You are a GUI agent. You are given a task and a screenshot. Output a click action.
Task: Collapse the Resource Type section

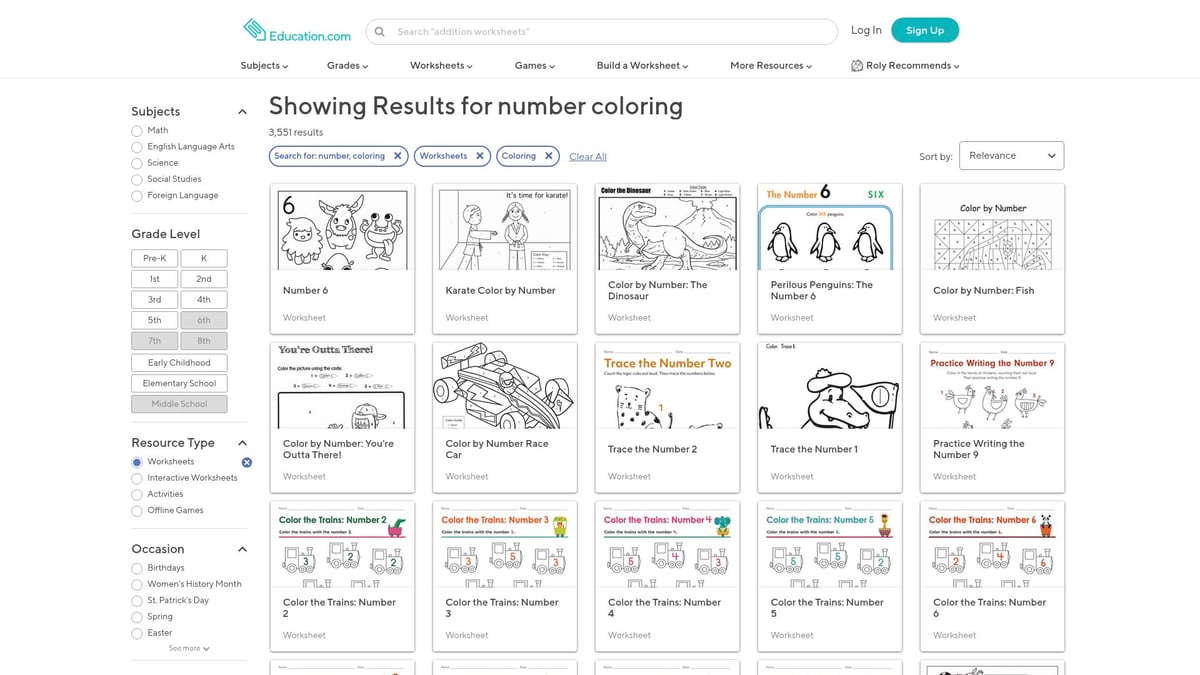241,442
